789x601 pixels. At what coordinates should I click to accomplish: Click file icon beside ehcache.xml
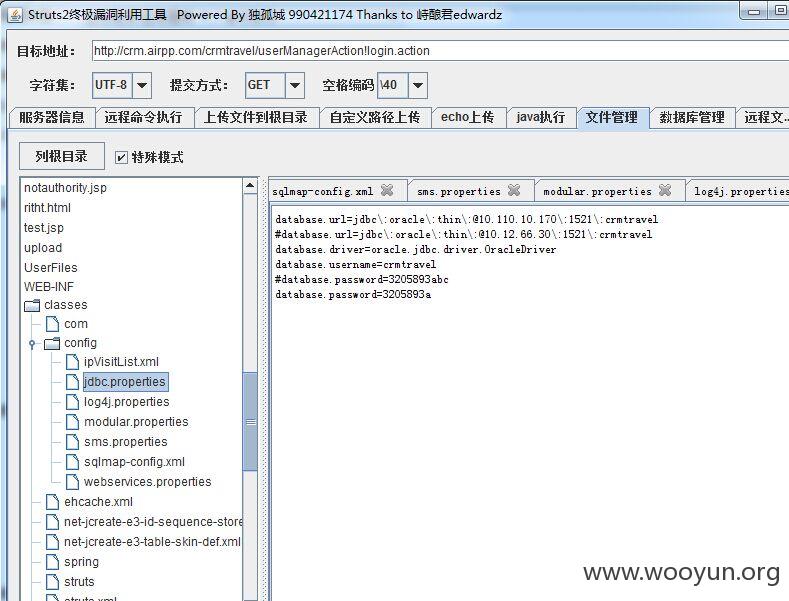(52, 502)
